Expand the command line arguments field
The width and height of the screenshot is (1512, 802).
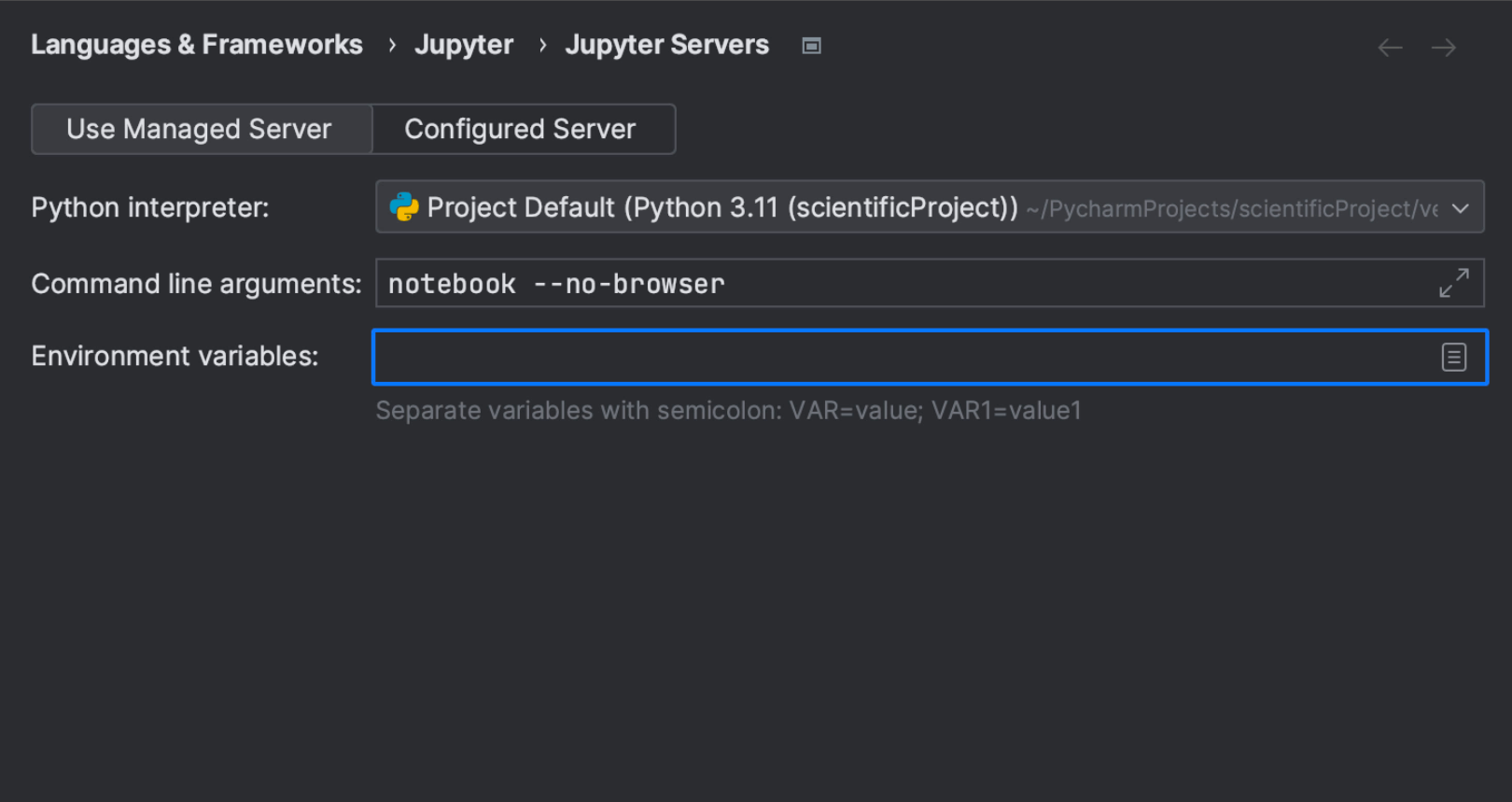[x=1453, y=283]
